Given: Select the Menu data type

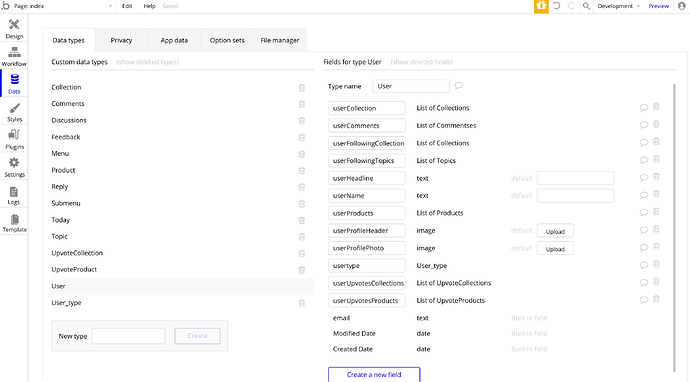Looking at the screenshot, I should [60, 154].
